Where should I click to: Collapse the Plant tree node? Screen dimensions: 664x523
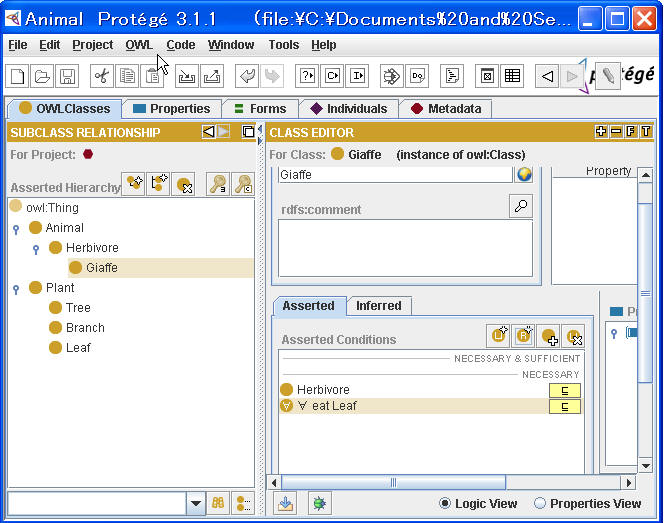pos(16,288)
